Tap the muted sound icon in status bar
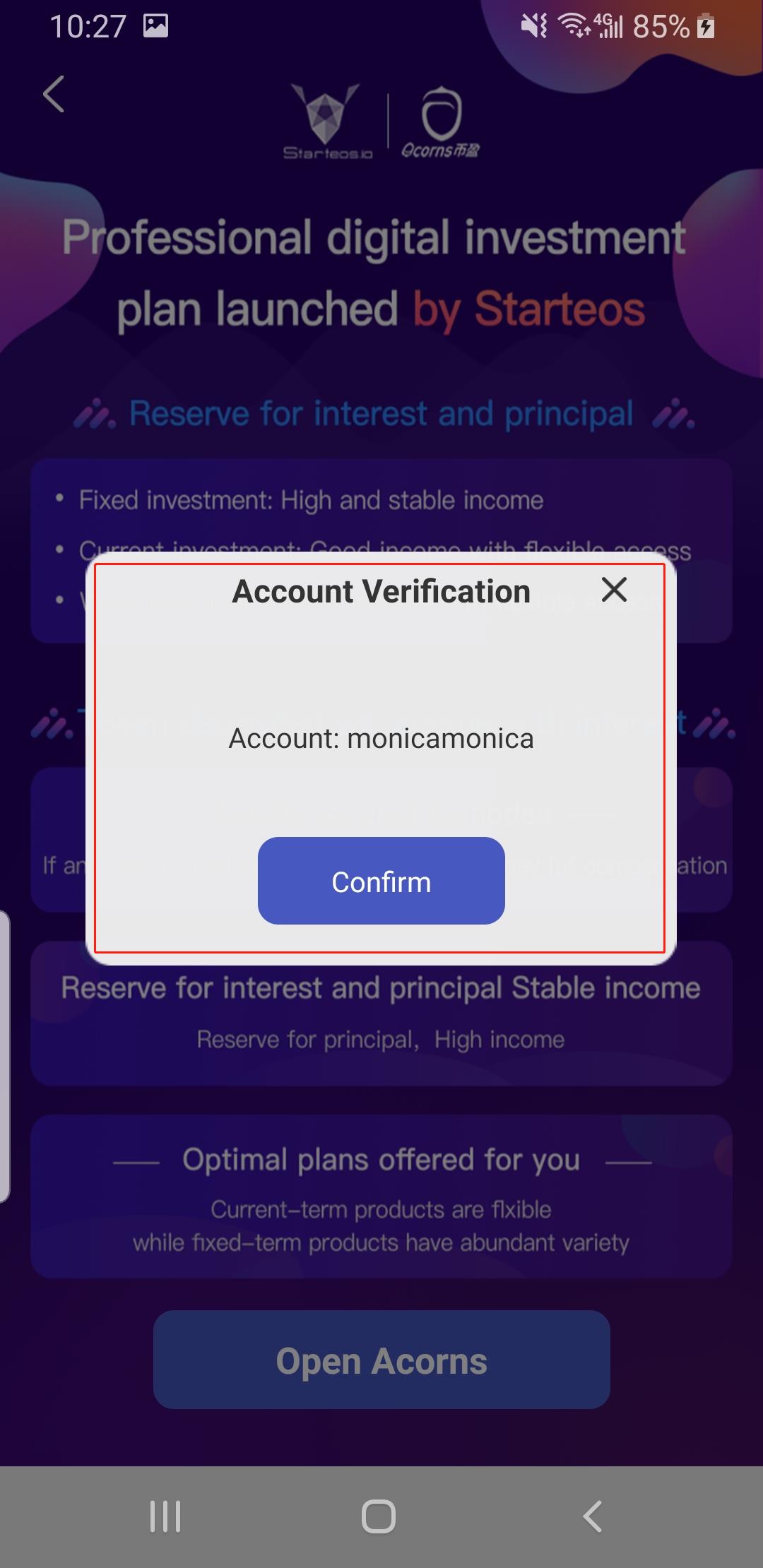 534,26
